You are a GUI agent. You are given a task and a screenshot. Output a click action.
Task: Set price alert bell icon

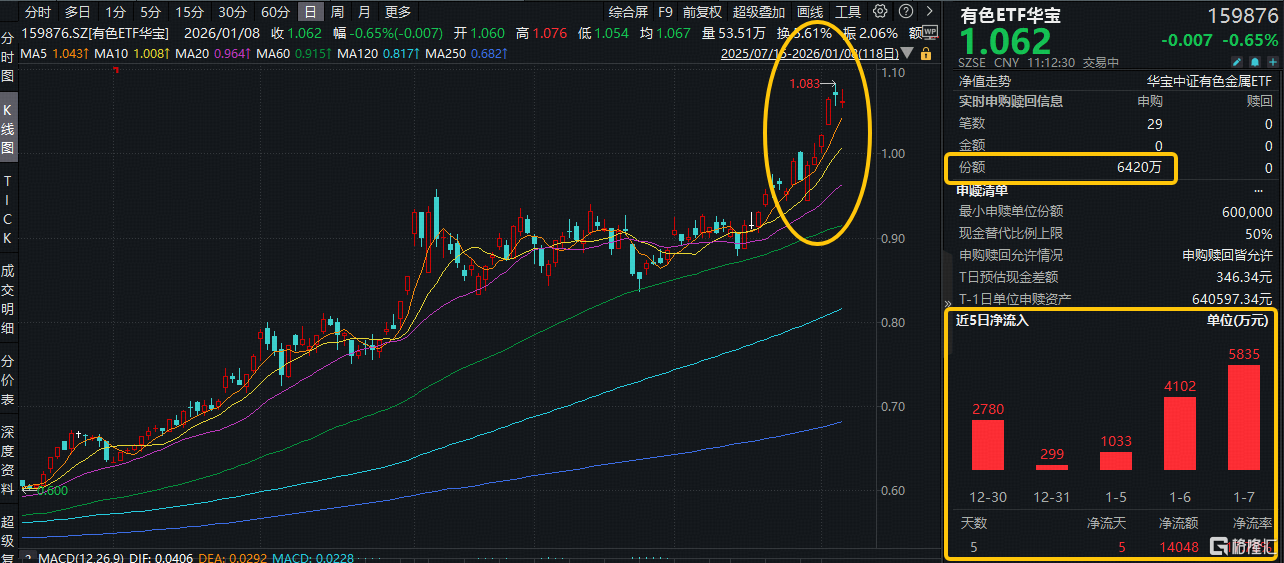tap(1255, 61)
